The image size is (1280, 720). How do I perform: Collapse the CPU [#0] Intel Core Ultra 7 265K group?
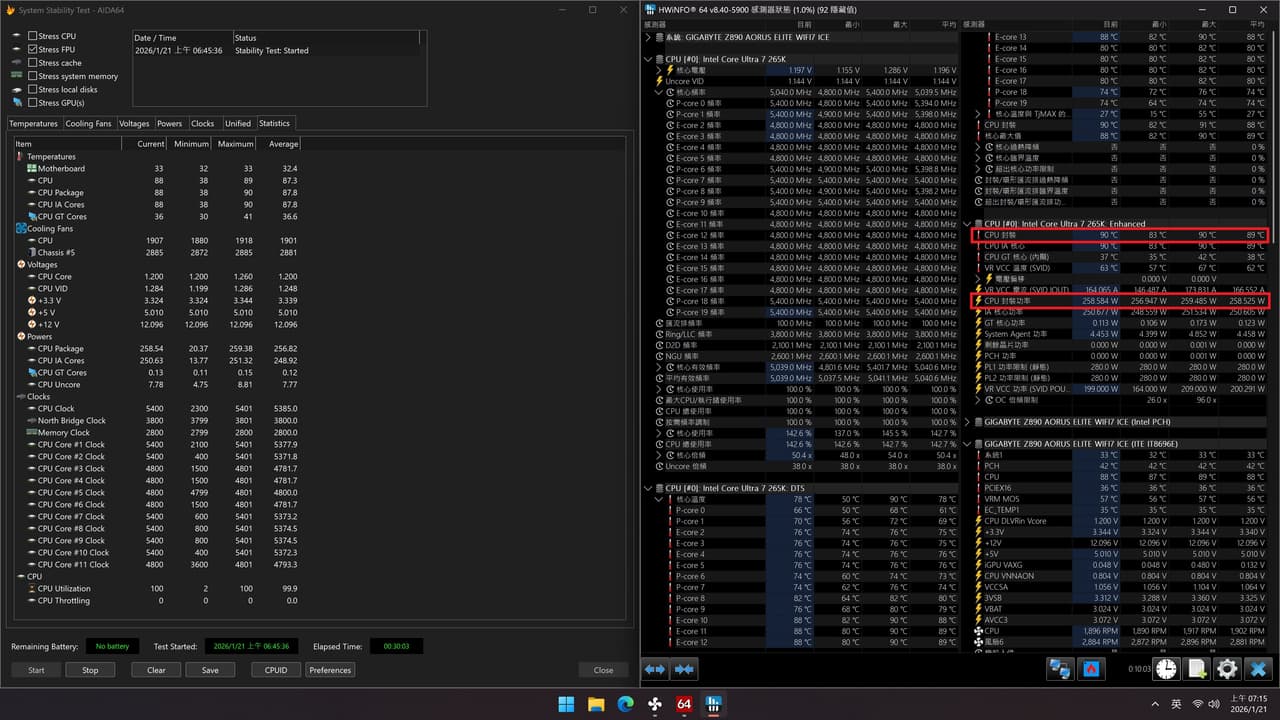pyautogui.click(x=648, y=59)
